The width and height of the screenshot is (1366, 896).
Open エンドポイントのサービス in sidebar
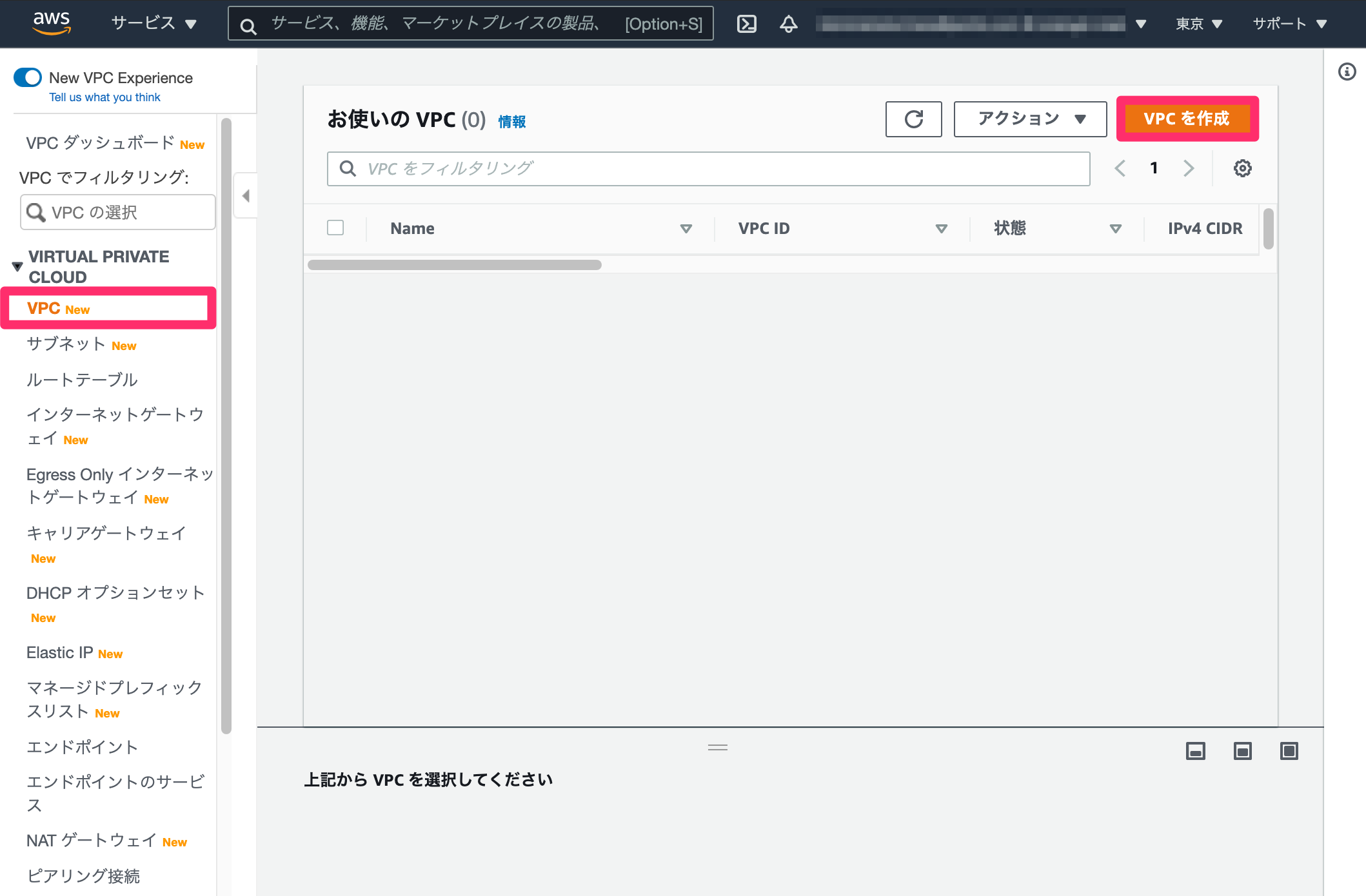(x=116, y=793)
